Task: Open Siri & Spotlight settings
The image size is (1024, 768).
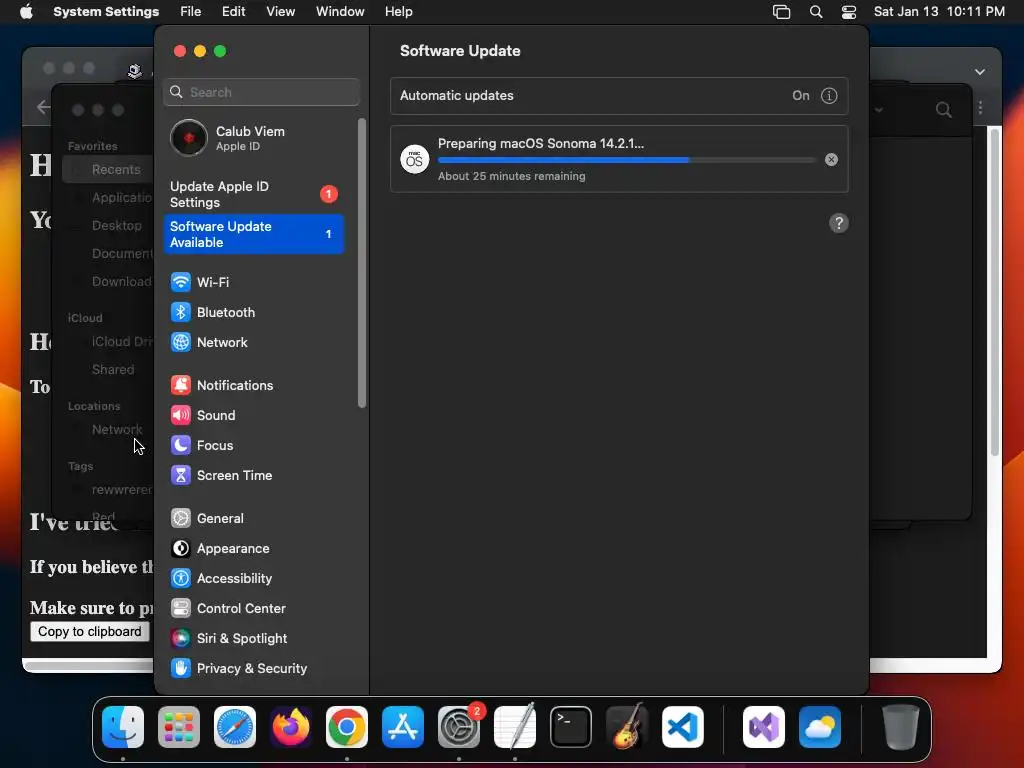Action: [x=254, y=639]
